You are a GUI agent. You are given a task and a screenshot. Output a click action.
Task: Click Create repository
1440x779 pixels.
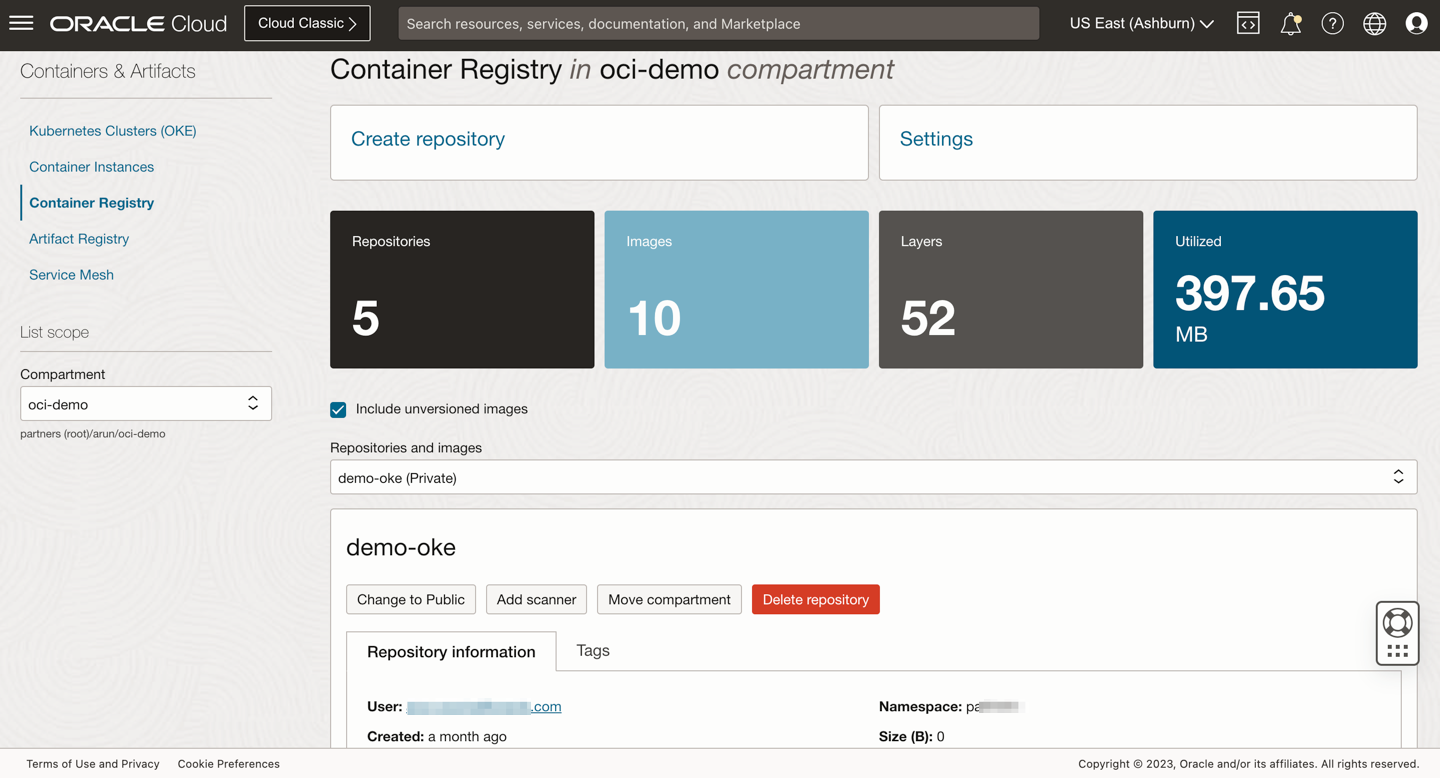click(x=427, y=139)
